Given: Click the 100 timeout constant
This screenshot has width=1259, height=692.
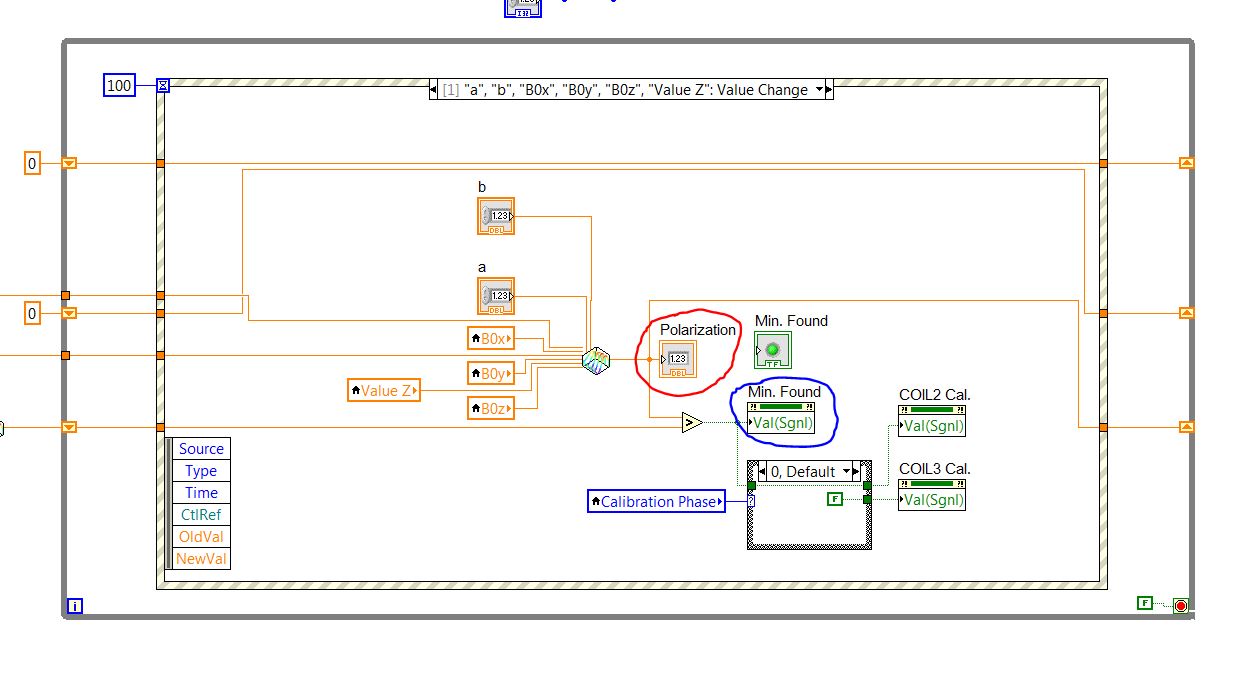Looking at the screenshot, I should (118, 85).
